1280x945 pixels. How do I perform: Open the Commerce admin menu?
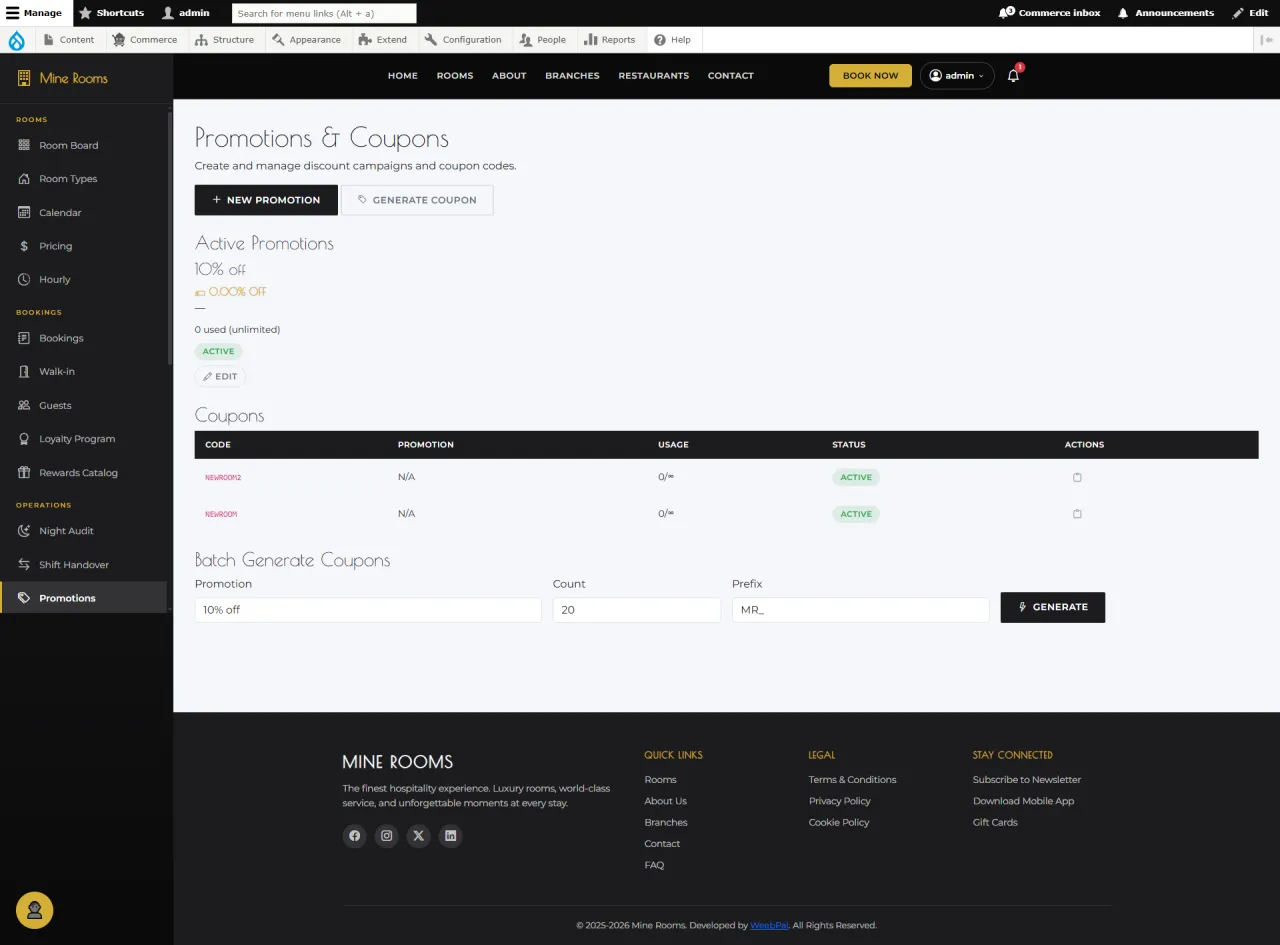[145, 40]
